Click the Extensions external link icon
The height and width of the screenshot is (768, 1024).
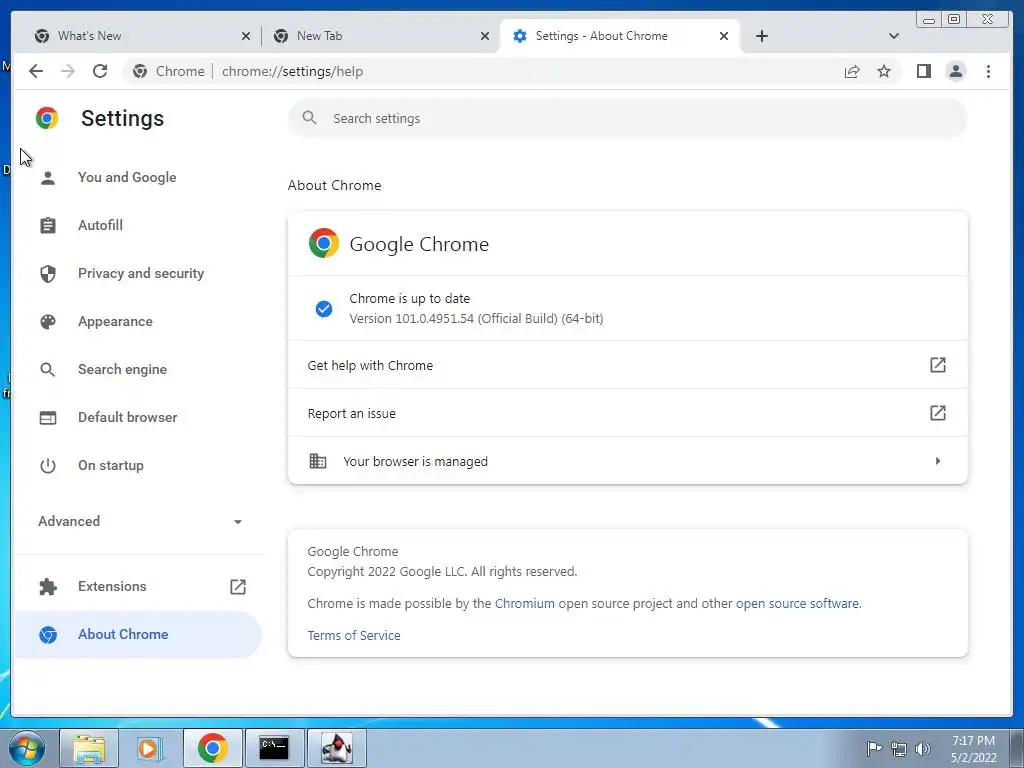point(238,586)
